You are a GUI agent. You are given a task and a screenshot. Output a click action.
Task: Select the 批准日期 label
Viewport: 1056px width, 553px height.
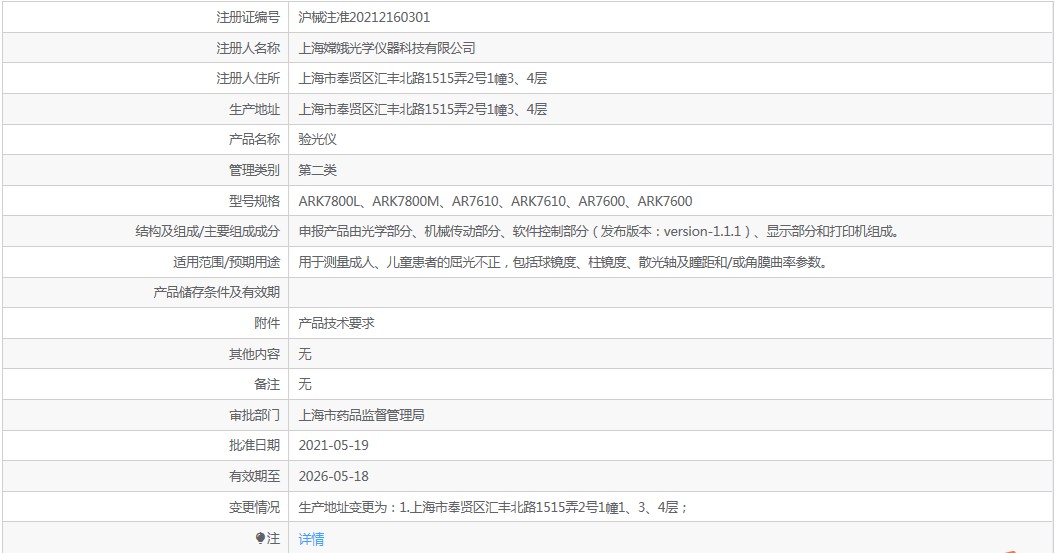(255, 446)
